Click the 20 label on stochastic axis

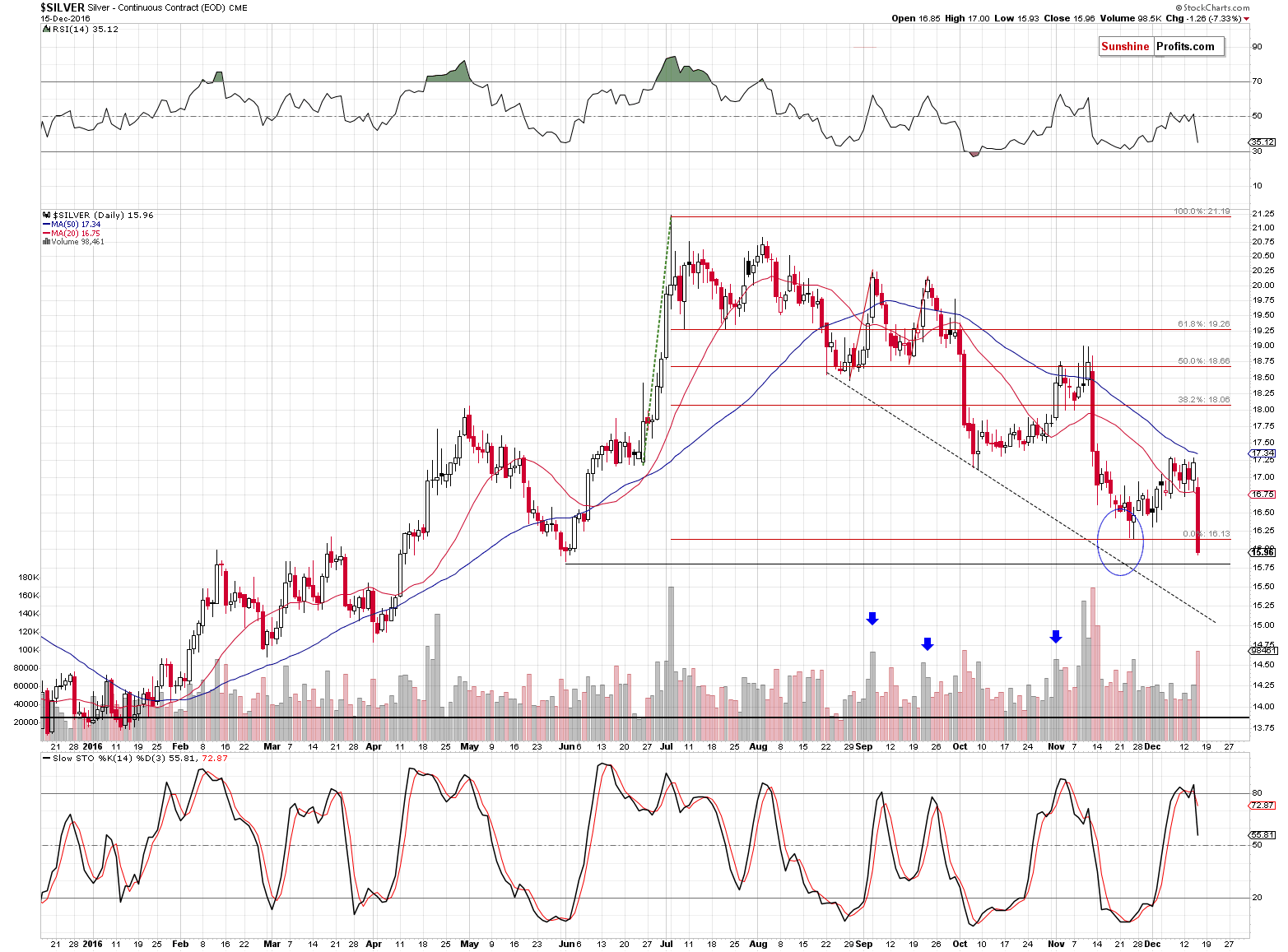(1257, 898)
